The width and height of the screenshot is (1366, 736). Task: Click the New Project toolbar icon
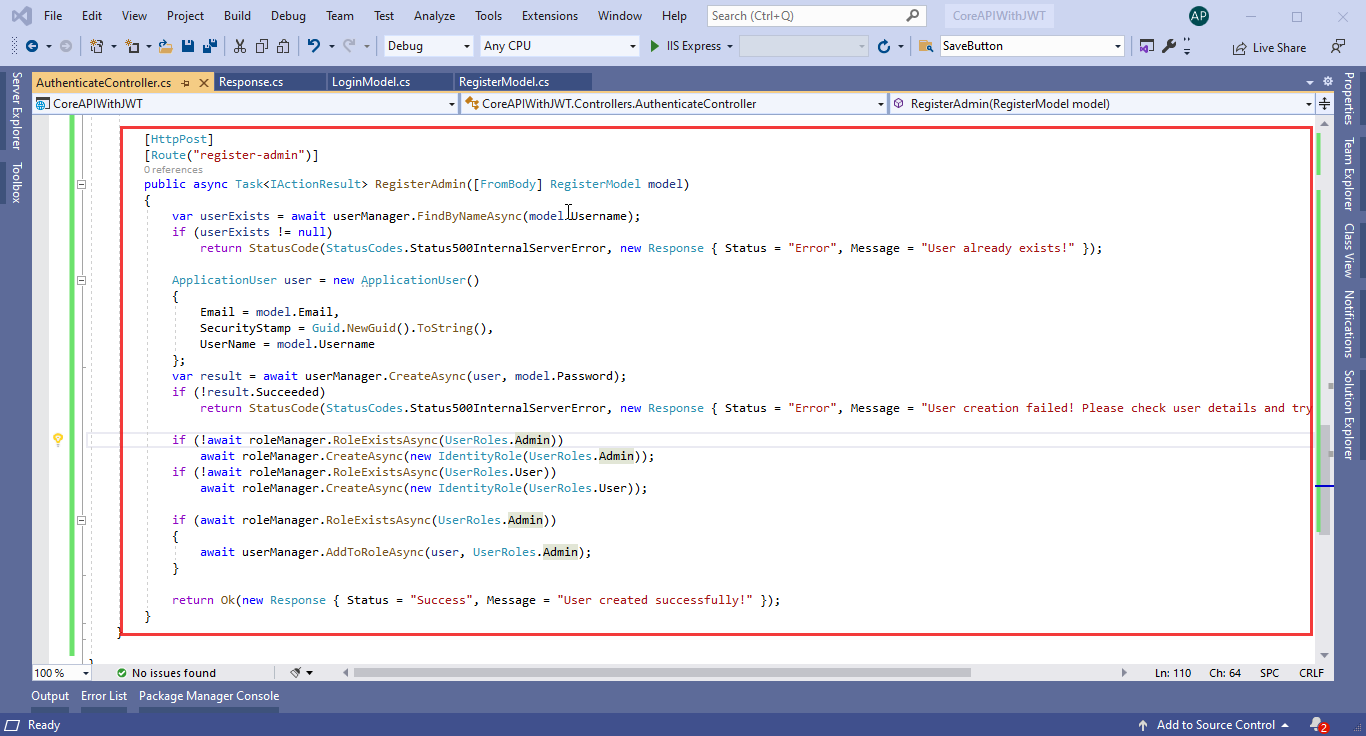coord(96,46)
